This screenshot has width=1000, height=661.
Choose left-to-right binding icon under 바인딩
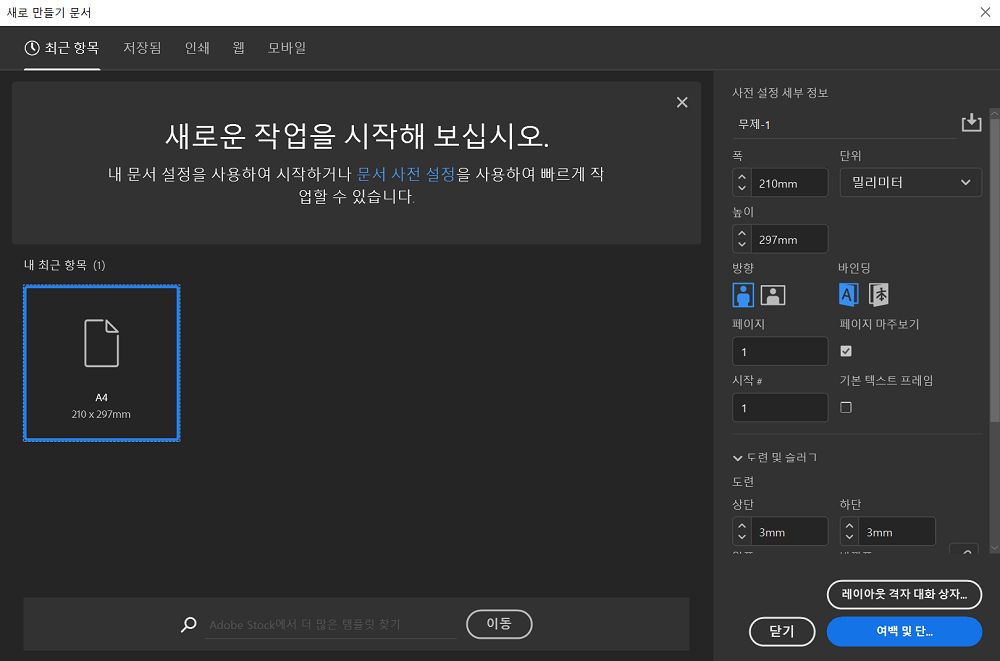click(848, 295)
